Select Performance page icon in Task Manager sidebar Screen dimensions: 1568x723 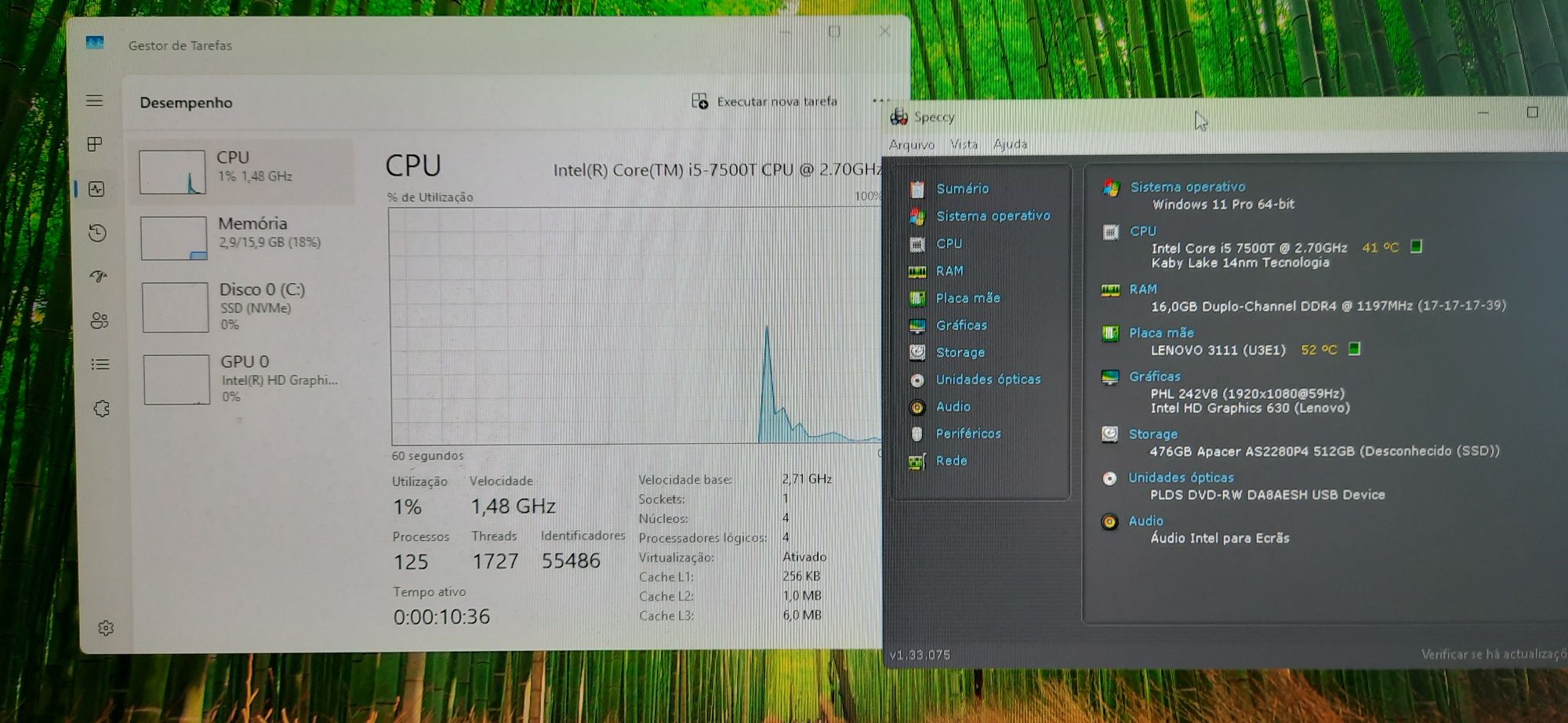96,189
